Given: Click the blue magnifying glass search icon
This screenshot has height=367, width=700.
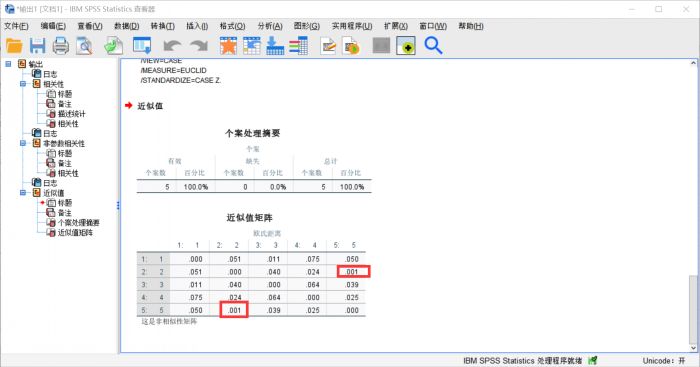Looking at the screenshot, I should 433,46.
